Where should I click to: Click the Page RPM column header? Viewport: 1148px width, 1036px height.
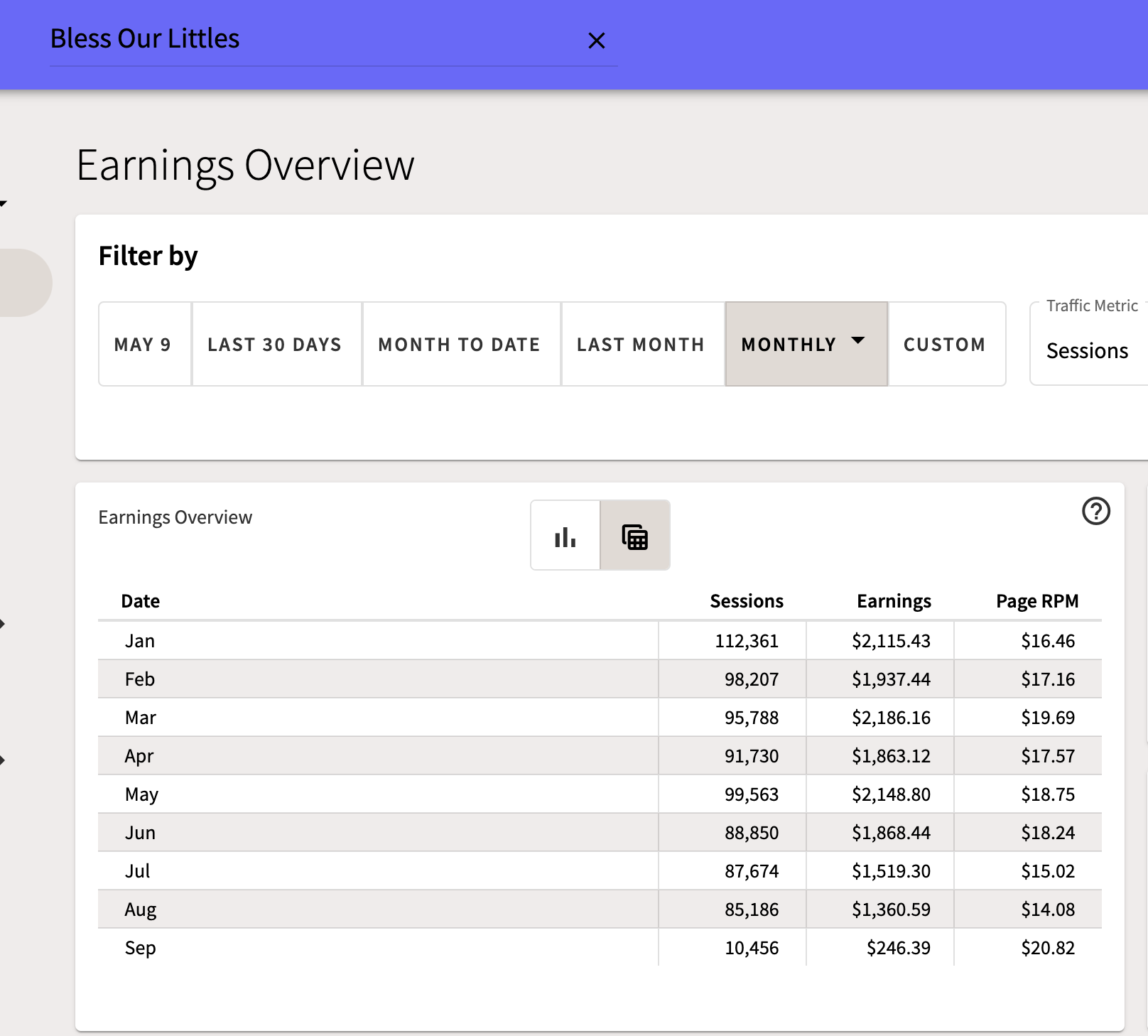(1037, 601)
